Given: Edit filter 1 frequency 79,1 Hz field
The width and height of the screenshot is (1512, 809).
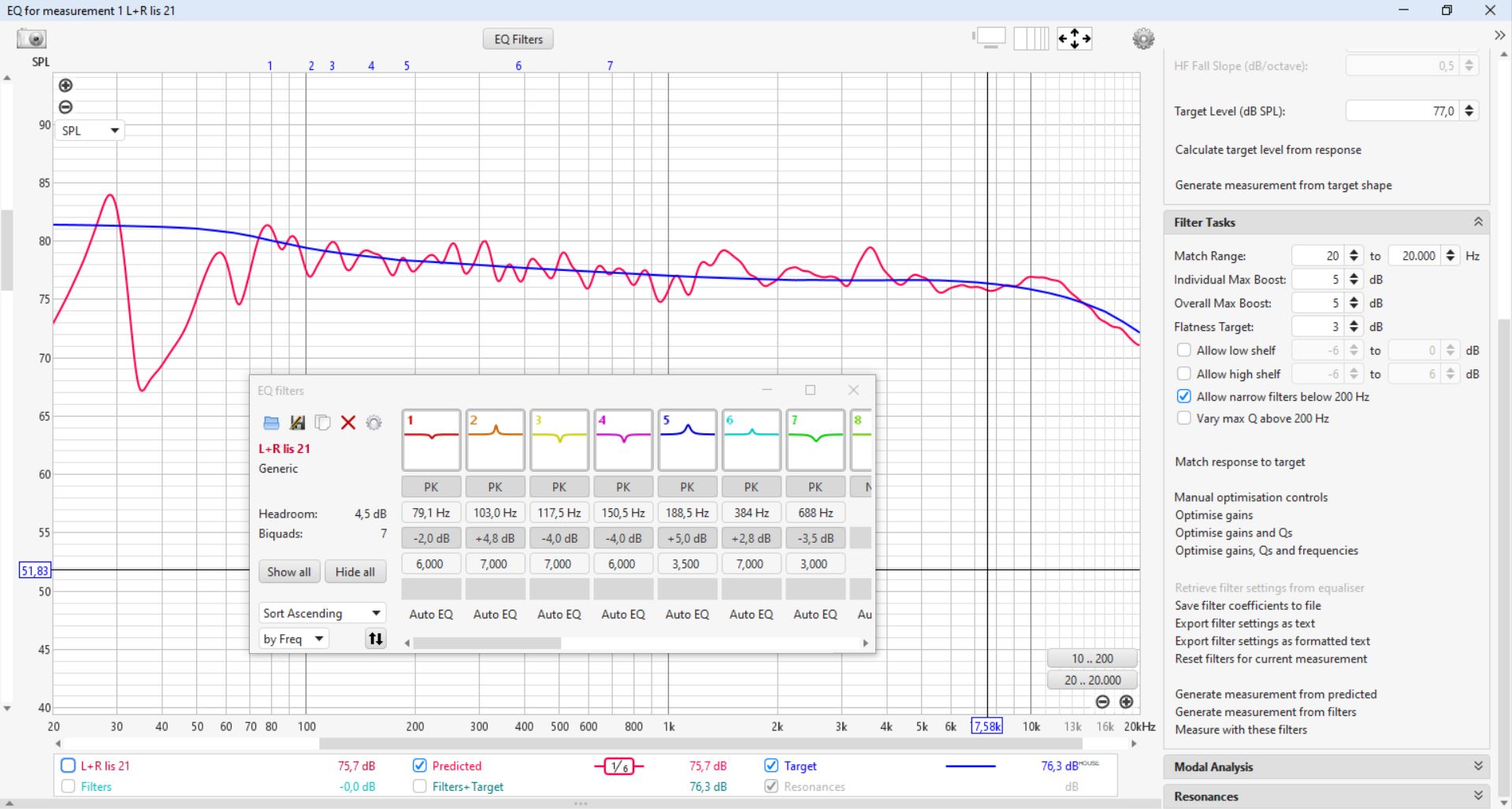Looking at the screenshot, I should point(431,513).
